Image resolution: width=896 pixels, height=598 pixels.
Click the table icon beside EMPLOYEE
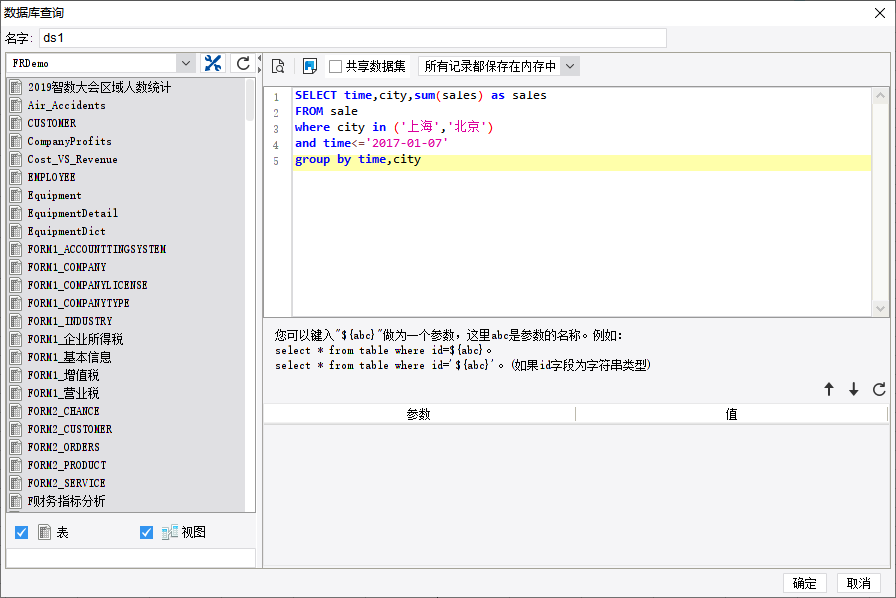16,177
